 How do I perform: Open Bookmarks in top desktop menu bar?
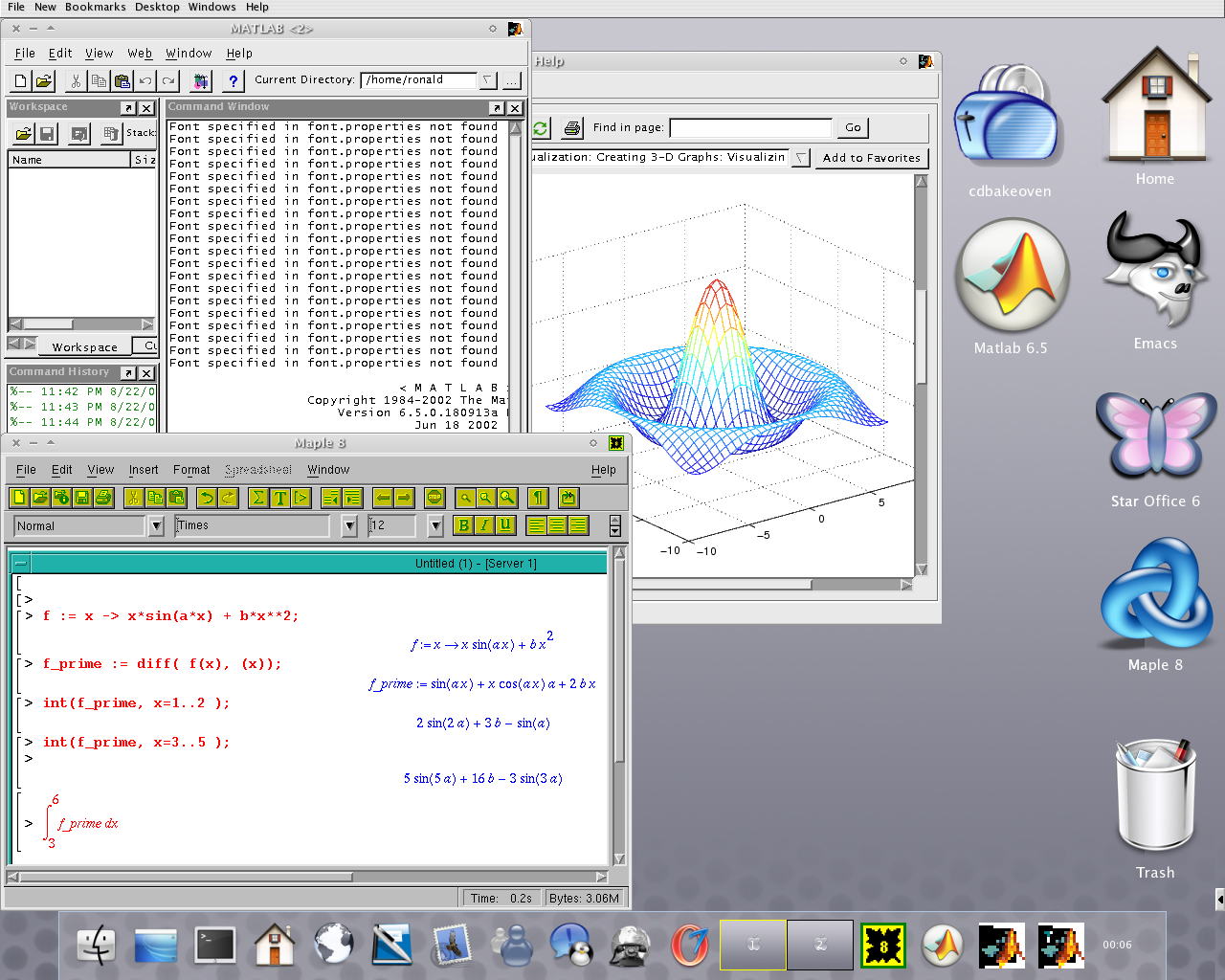click(x=95, y=7)
